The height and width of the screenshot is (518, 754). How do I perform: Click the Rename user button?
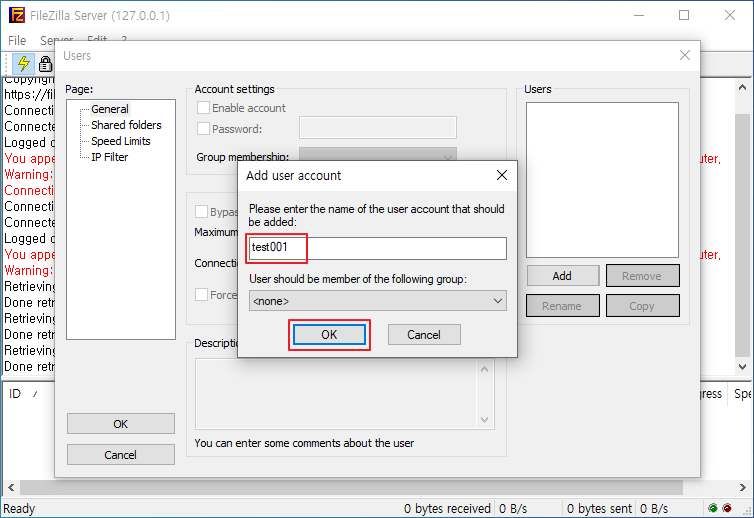click(563, 306)
